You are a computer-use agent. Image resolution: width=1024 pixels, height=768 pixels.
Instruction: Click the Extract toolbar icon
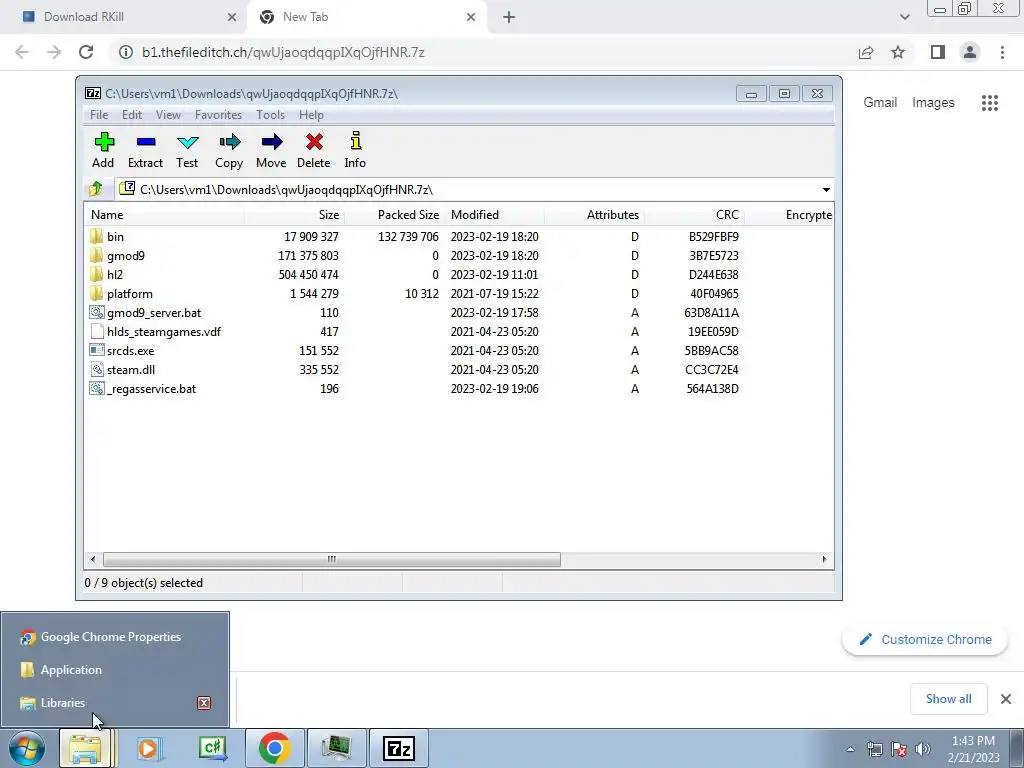145,150
